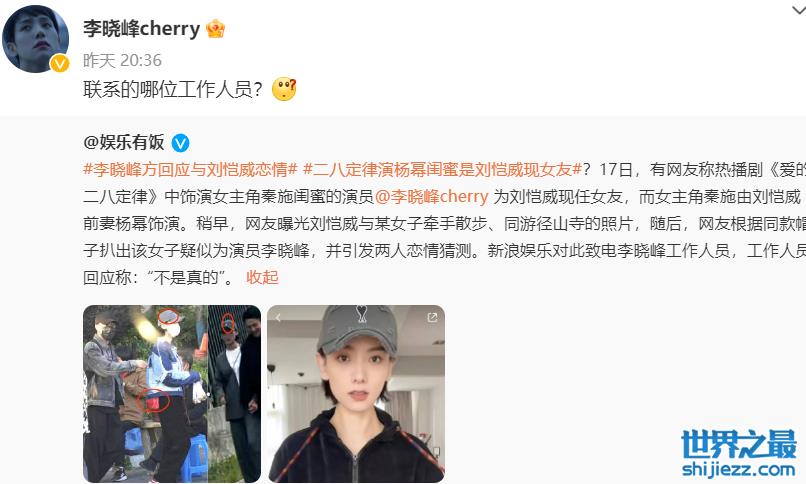Click the heart logo on the gray cap

(362, 314)
